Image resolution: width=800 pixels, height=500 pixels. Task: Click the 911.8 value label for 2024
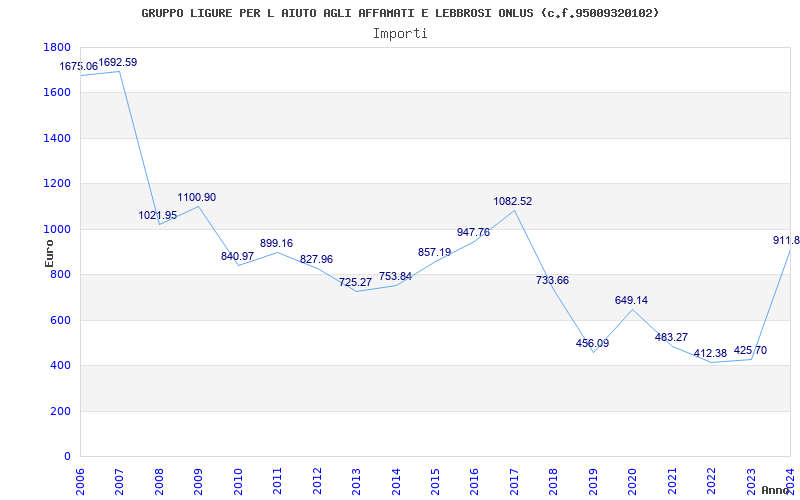(x=786, y=240)
